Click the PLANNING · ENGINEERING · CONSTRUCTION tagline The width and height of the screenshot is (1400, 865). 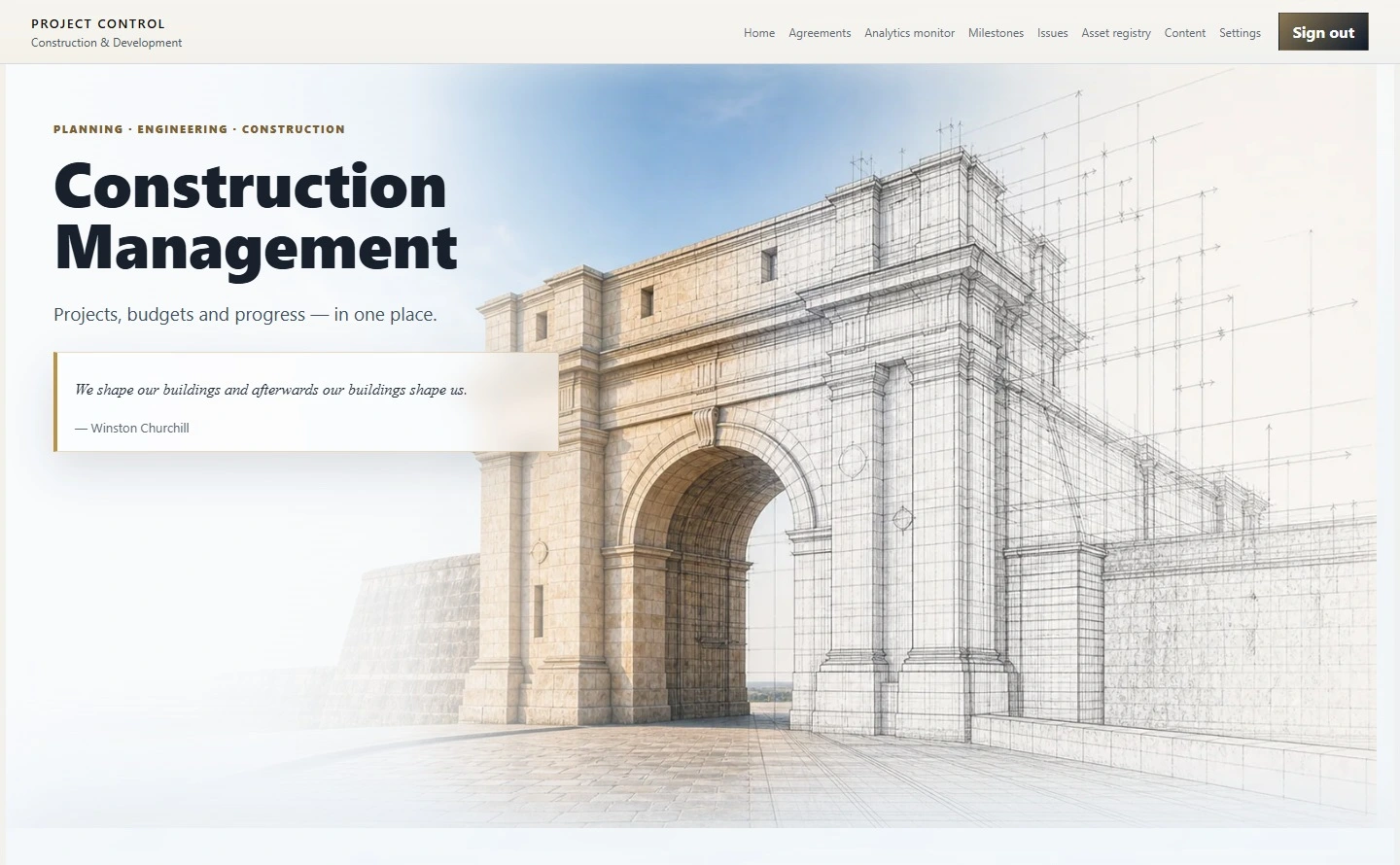[x=199, y=129]
